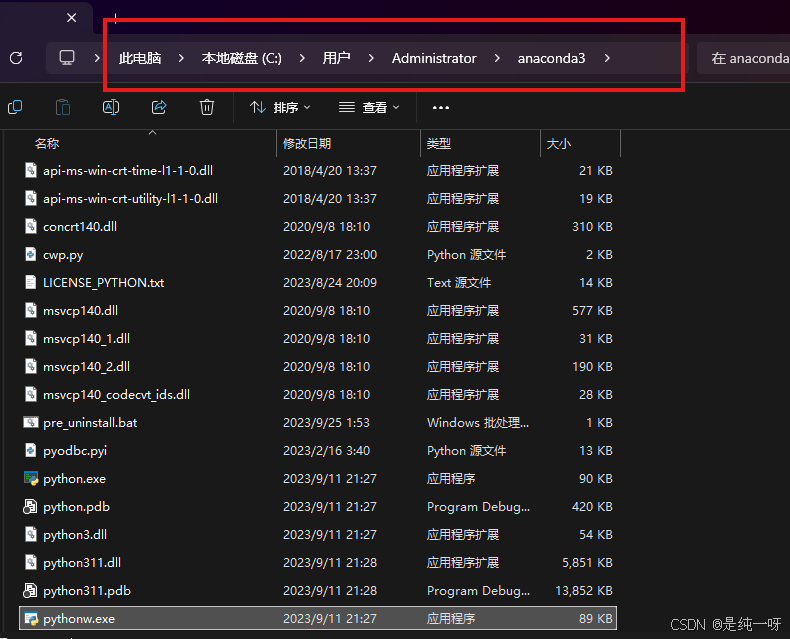Click the paste clipboard icon
This screenshot has width=790, height=639.
[x=62, y=107]
